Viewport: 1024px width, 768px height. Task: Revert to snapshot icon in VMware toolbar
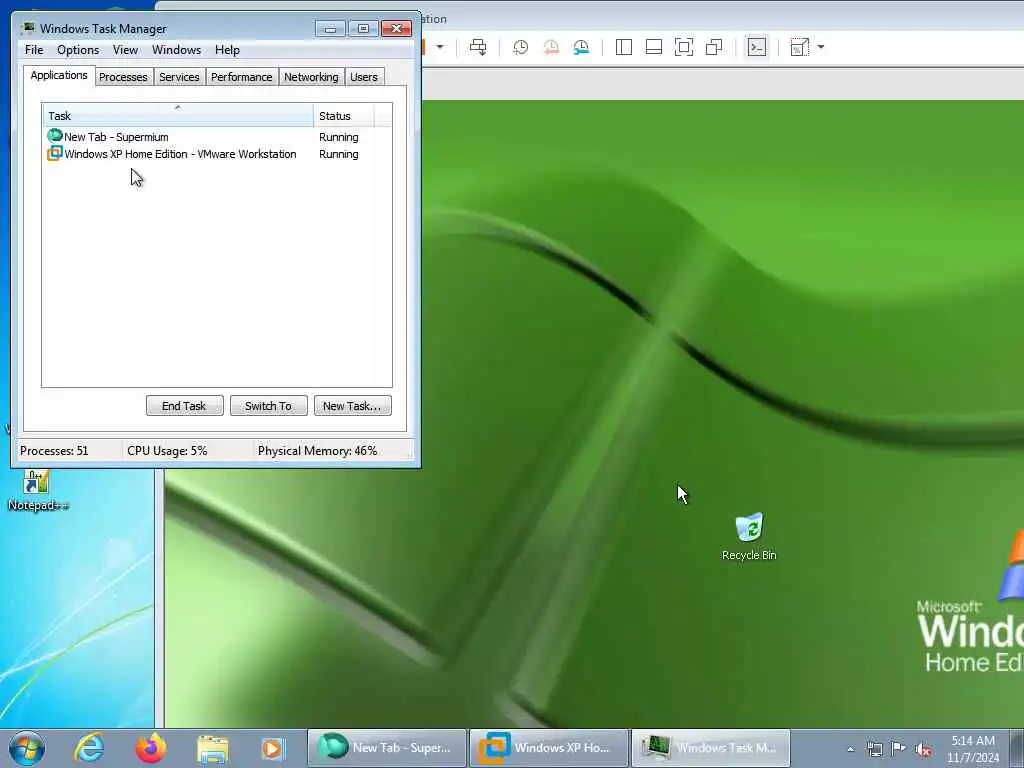click(x=551, y=47)
